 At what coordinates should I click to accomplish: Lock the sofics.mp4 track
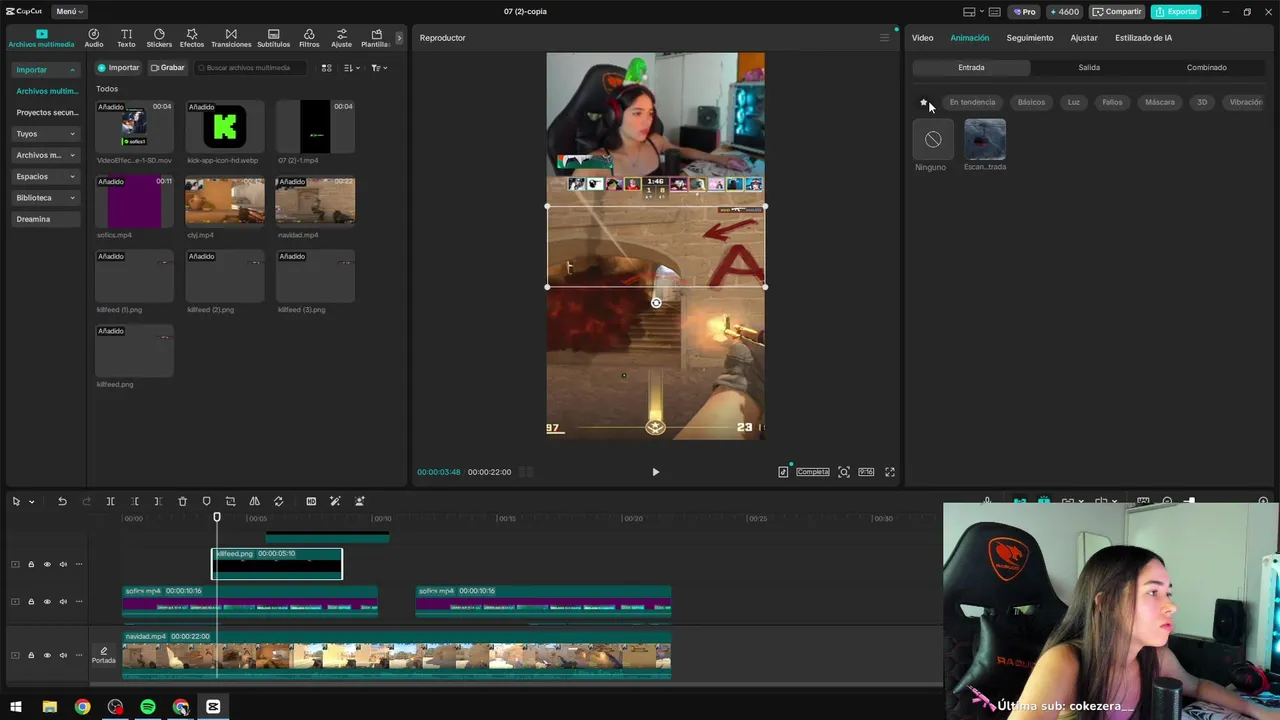click(x=31, y=601)
